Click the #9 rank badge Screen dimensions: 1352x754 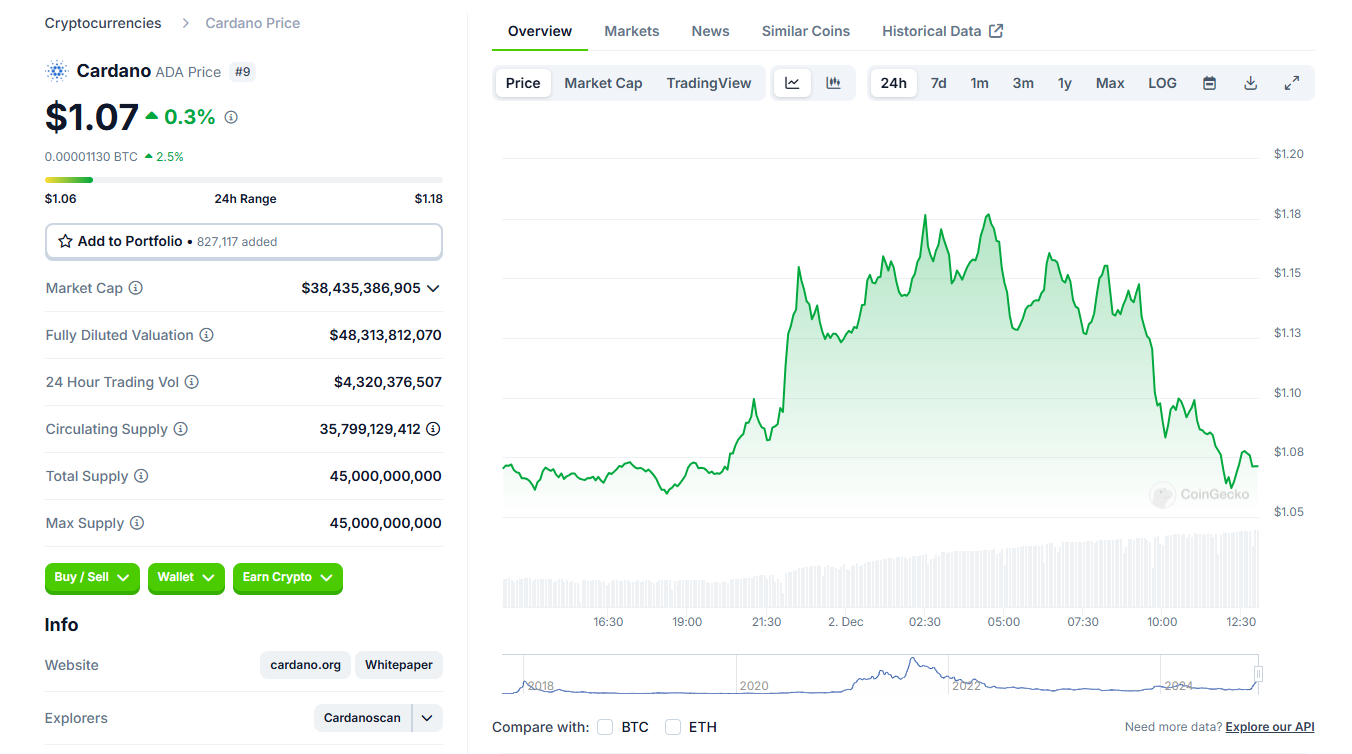tap(242, 71)
